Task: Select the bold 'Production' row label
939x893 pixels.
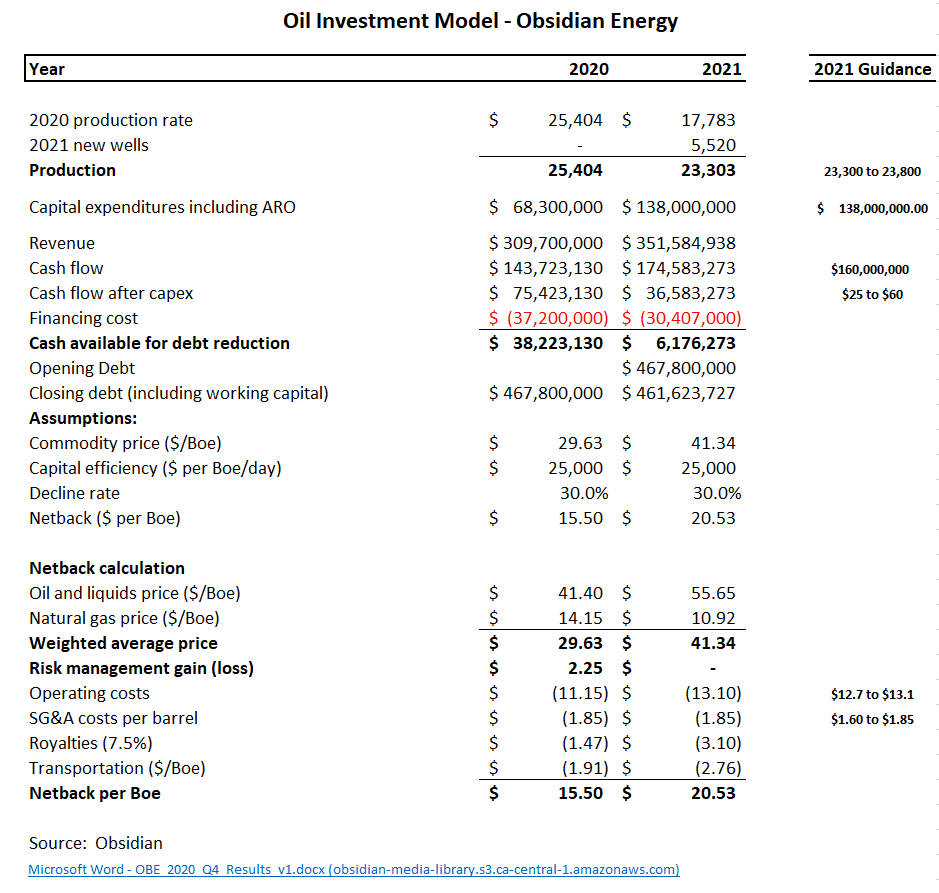Action: pyautogui.click(x=72, y=171)
